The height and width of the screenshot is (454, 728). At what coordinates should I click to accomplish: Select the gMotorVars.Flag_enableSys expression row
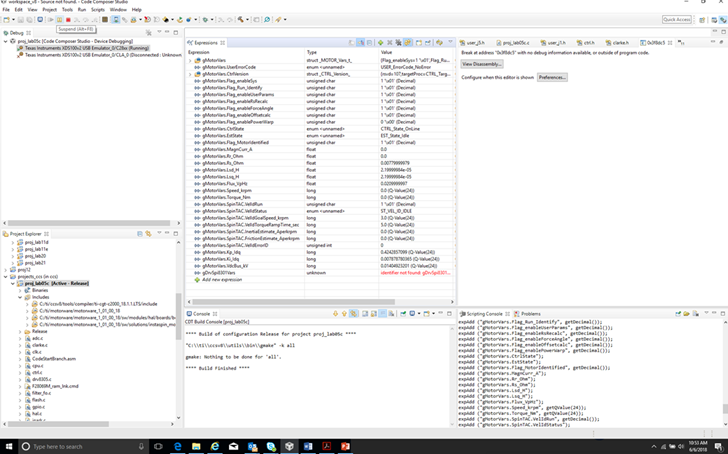coord(319,81)
